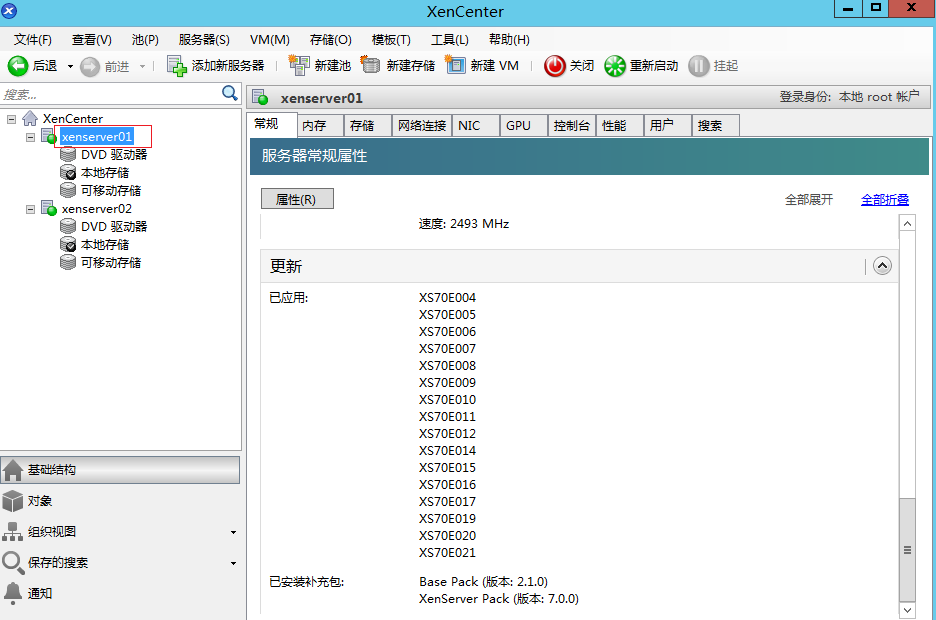936x620 pixels.
Task: Switch to the 性能 tab
Action: (x=620, y=126)
